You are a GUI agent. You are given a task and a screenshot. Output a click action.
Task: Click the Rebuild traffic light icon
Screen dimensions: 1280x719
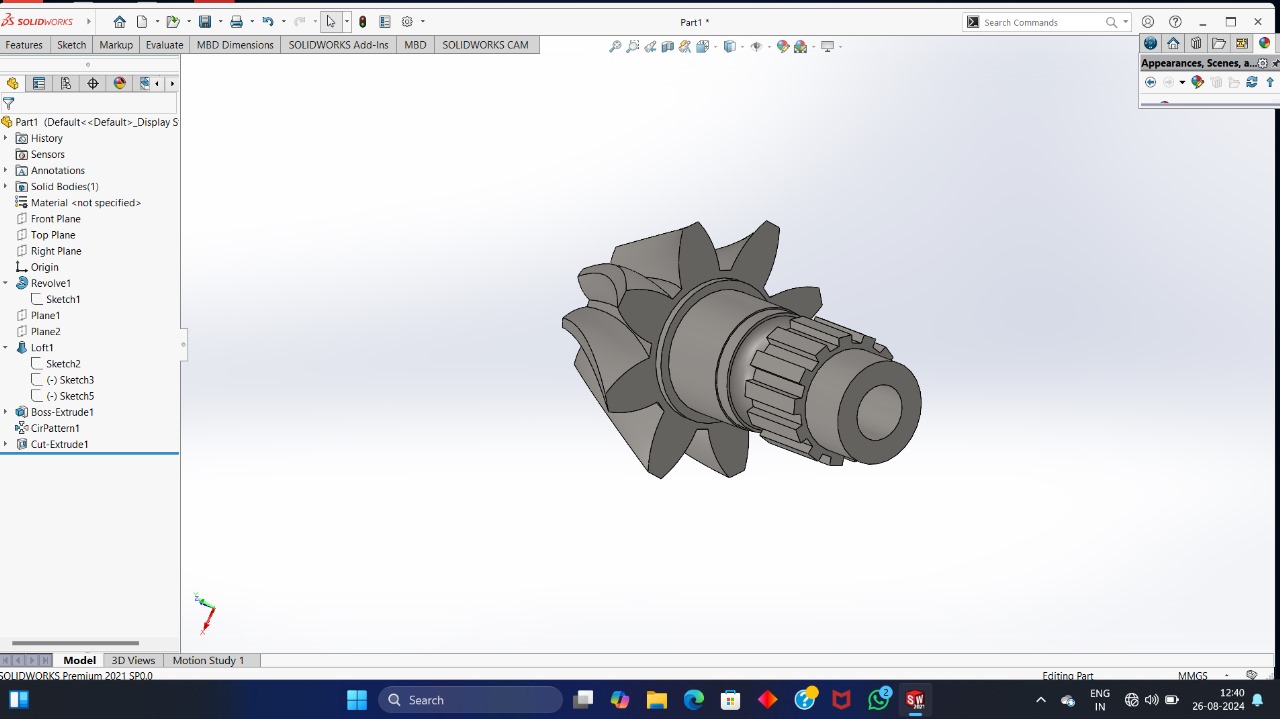click(x=362, y=22)
